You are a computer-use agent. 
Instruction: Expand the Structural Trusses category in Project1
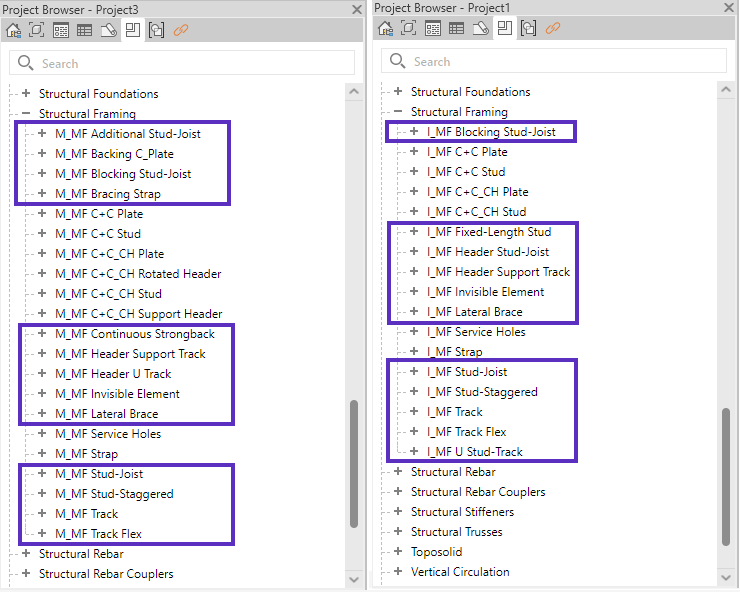point(398,532)
